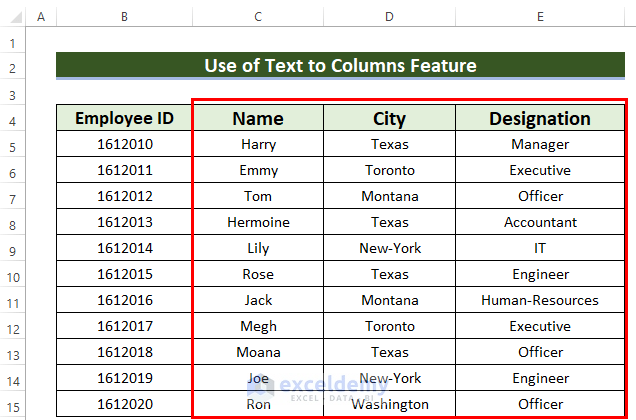Image resolution: width=636 pixels, height=420 pixels.
Task: Click the Accountant cell
Action: (x=540, y=222)
